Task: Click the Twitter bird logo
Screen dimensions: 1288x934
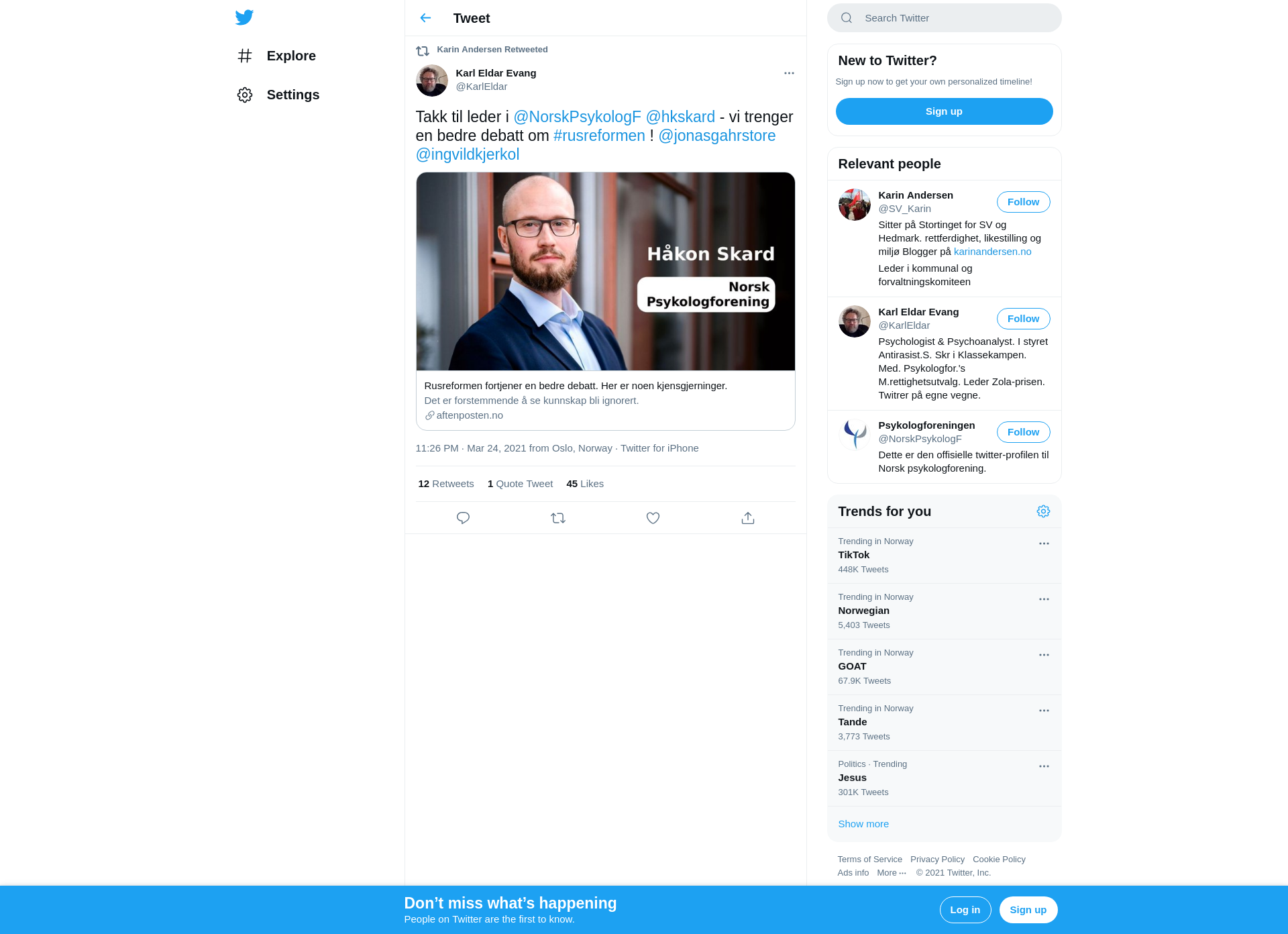Action: 244,17
